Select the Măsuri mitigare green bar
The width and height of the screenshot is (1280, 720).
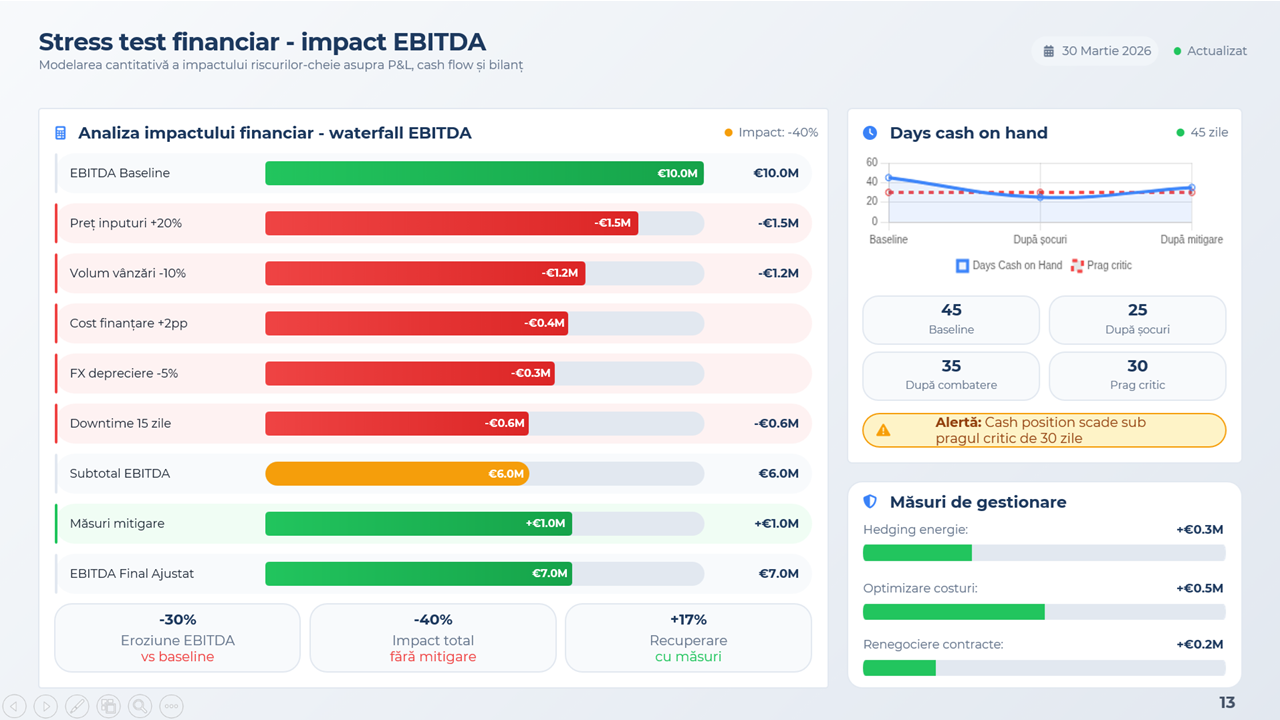pyautogui.click(x=418, y=523)
